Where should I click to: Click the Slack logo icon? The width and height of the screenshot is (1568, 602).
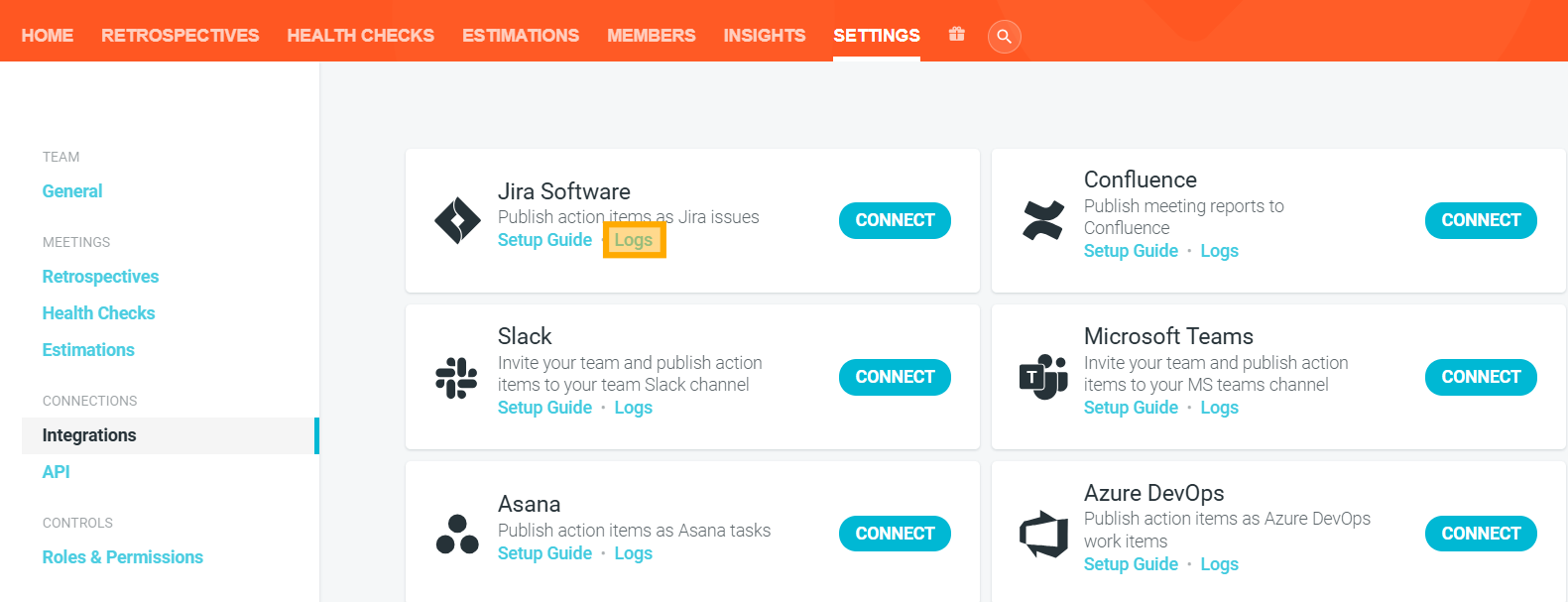456,378
